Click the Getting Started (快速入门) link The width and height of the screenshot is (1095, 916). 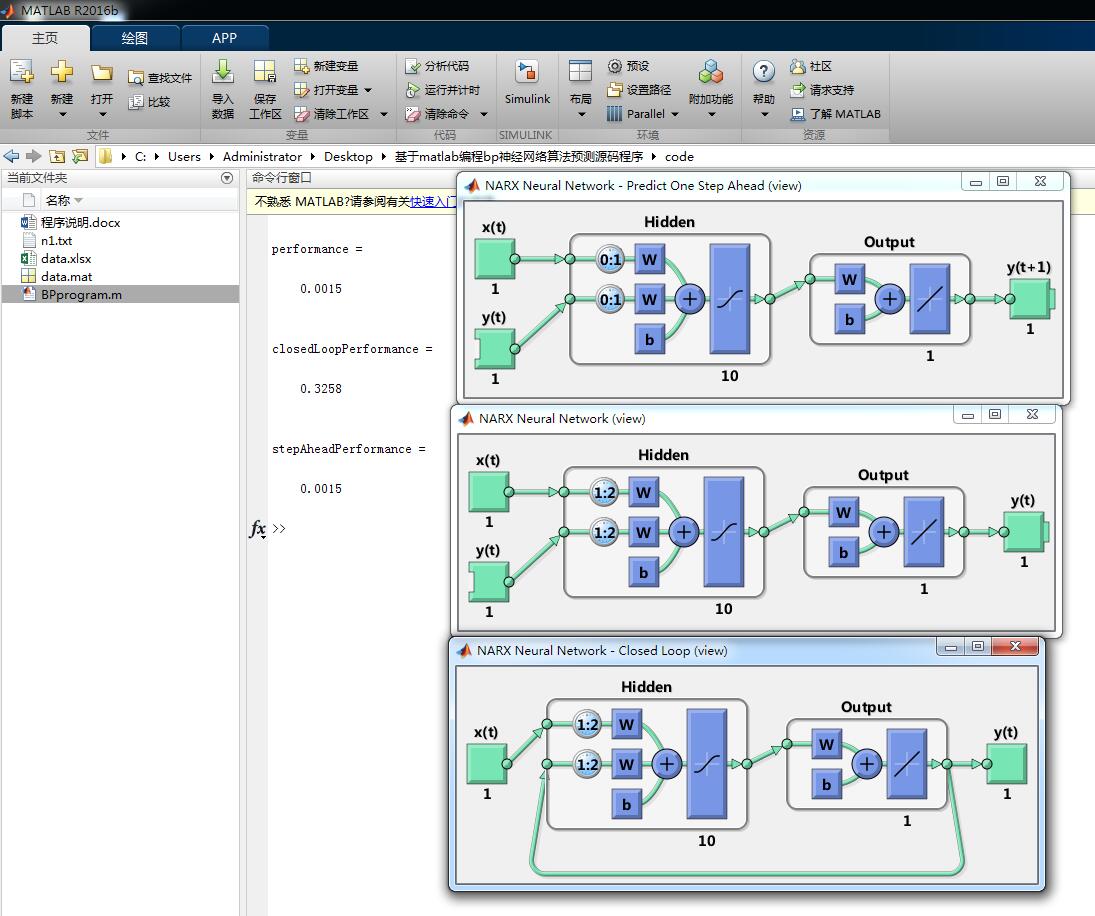[433, 202]
